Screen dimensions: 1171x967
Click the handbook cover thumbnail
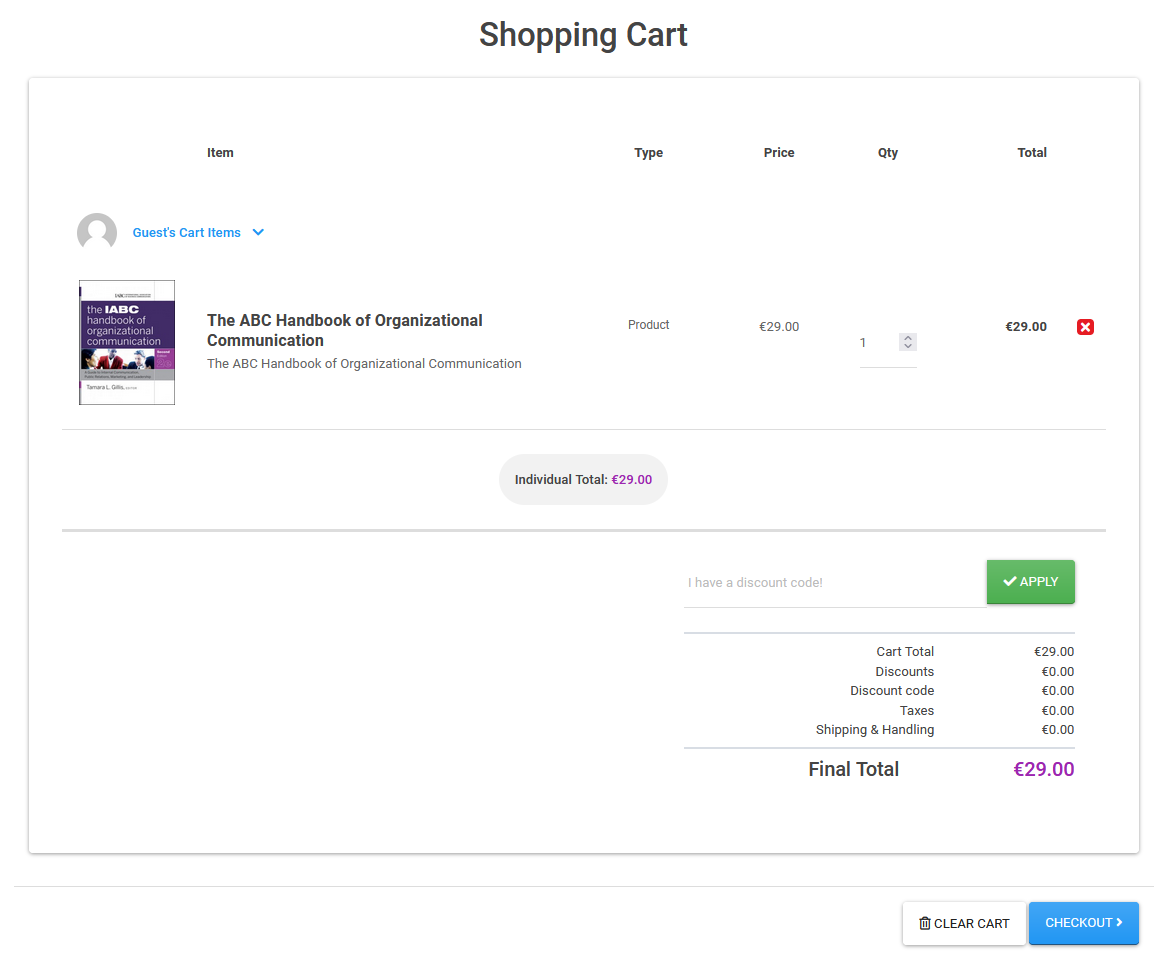point(127,342)
